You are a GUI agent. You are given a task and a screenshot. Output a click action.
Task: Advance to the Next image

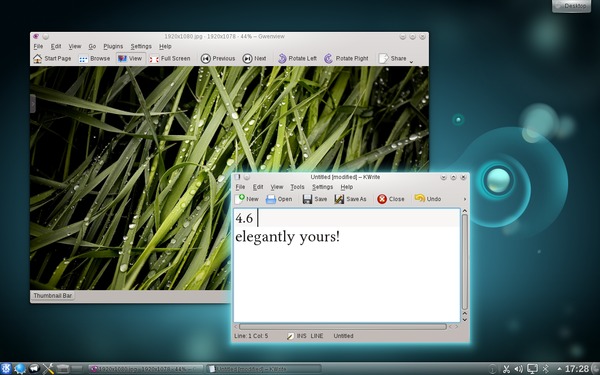click(x=254, y=59)
